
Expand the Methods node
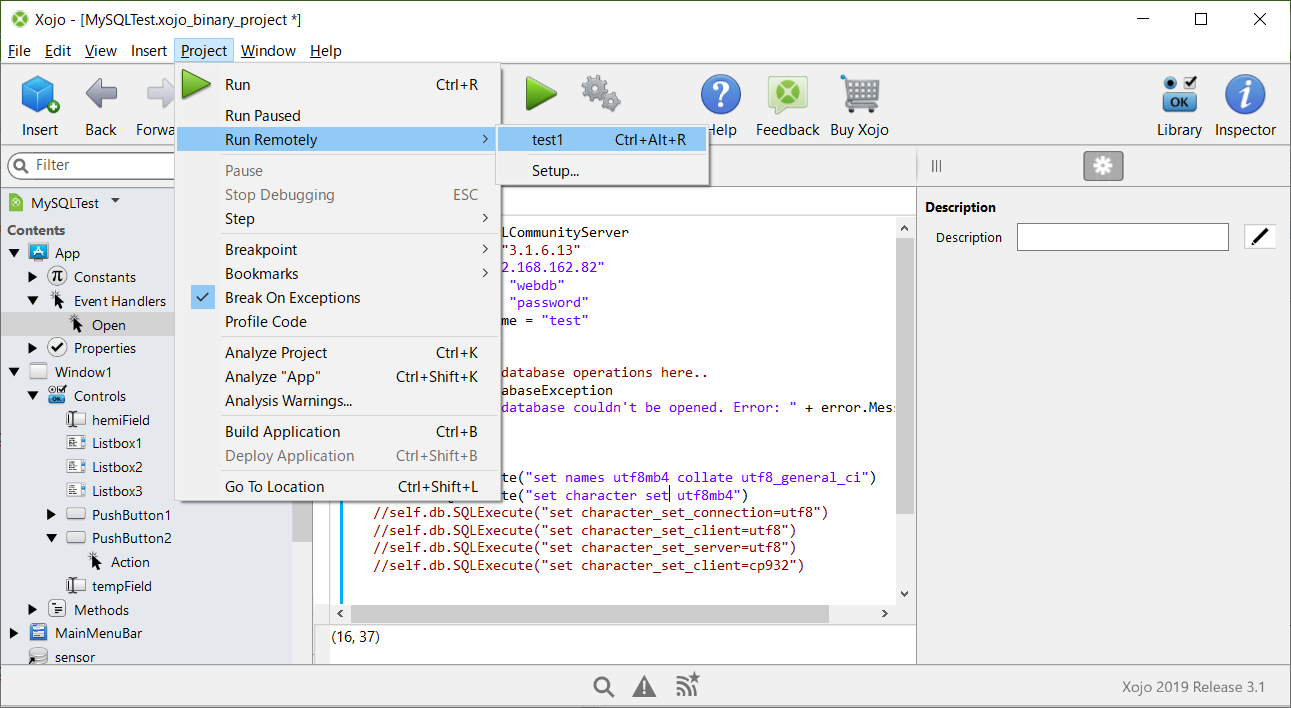click(33, 610)
